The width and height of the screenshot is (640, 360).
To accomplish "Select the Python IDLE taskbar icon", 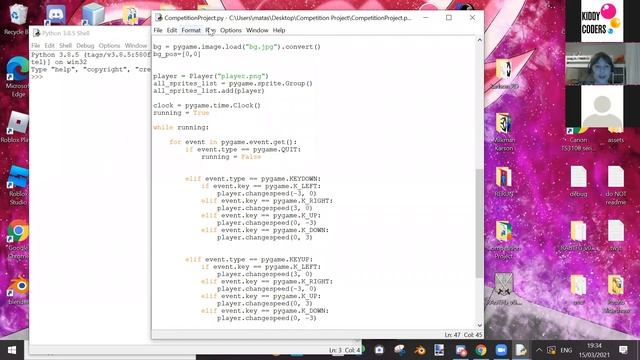I will (x=521, y=350).
